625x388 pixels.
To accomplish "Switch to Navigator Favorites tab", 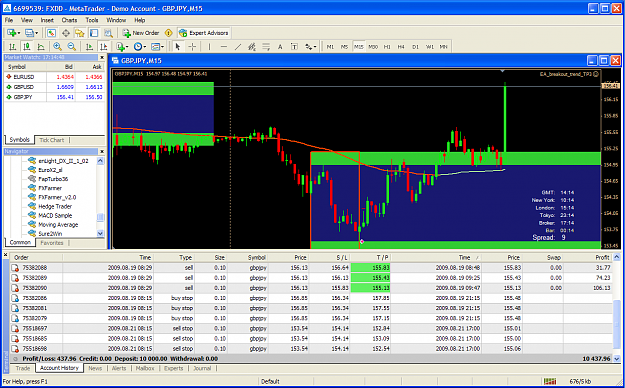I will click(x=51, y=242).
